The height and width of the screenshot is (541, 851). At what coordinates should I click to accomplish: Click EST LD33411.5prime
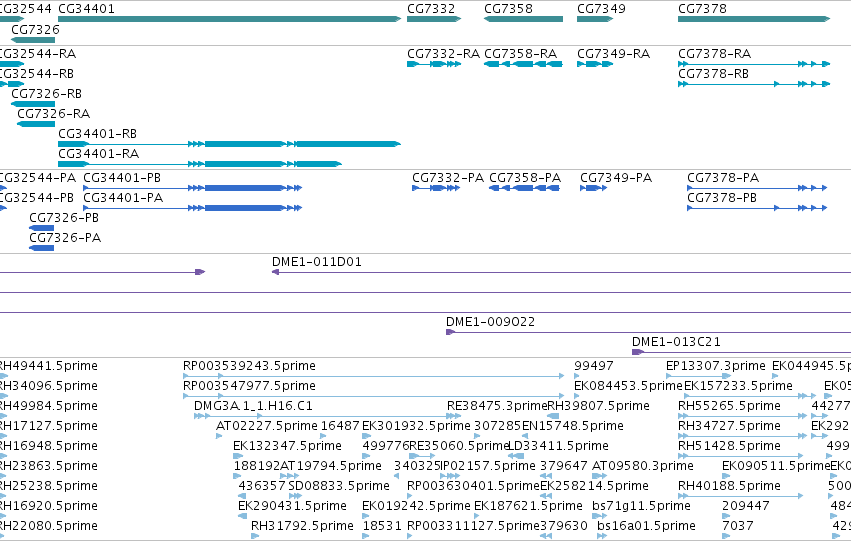click(x=558, y=446)
